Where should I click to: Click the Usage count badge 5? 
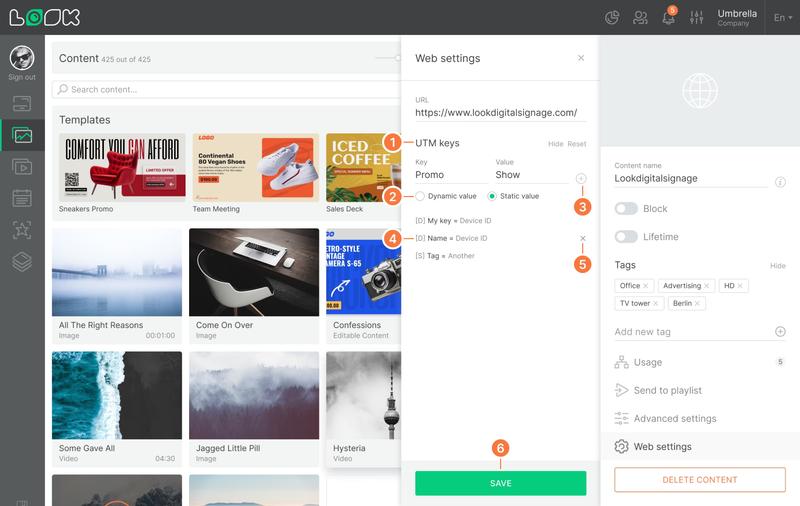pos(780,362)
